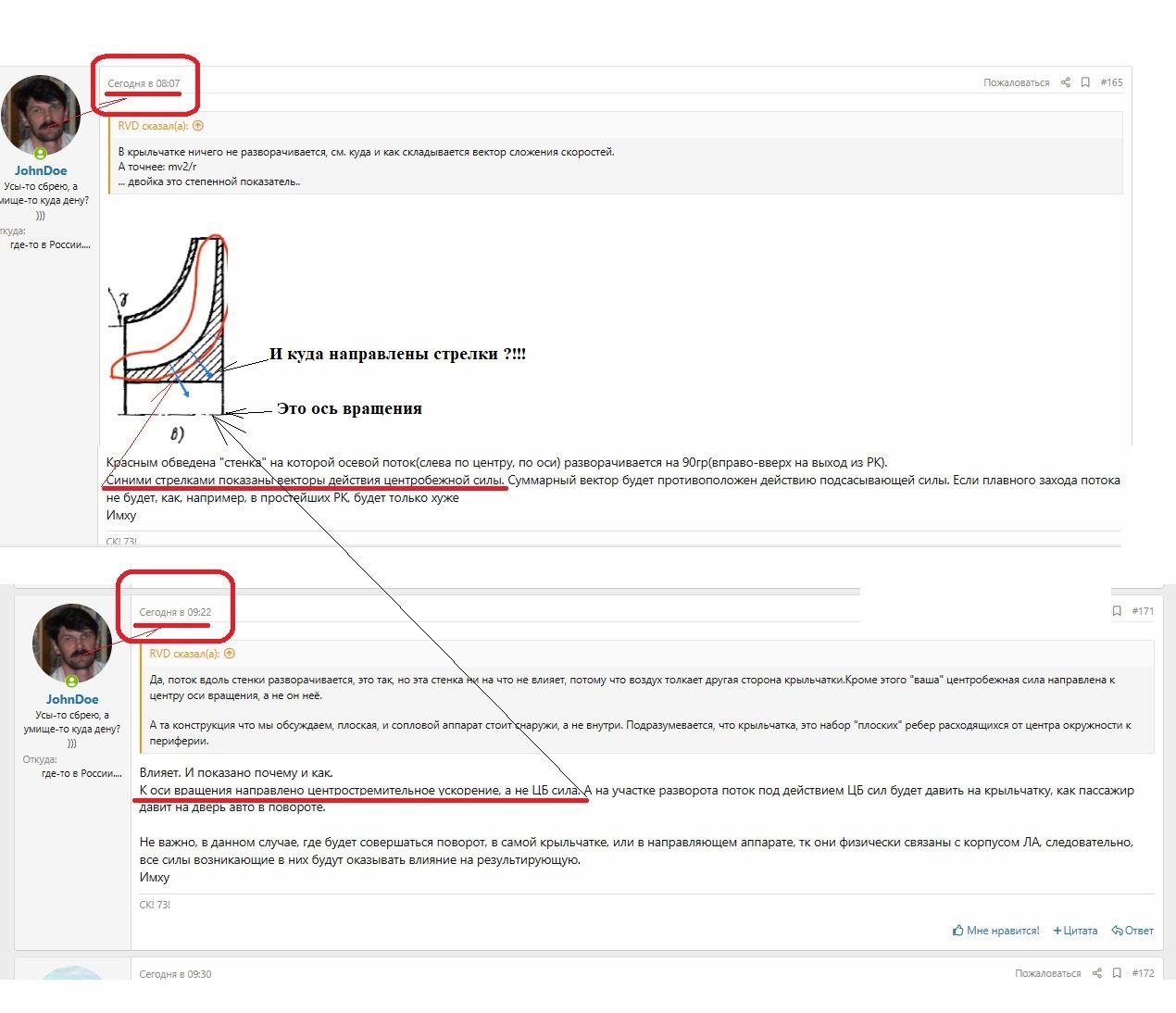Click the share icon on post #165
Viewport: 1176px width, 1013px height.
(1066, 82)
